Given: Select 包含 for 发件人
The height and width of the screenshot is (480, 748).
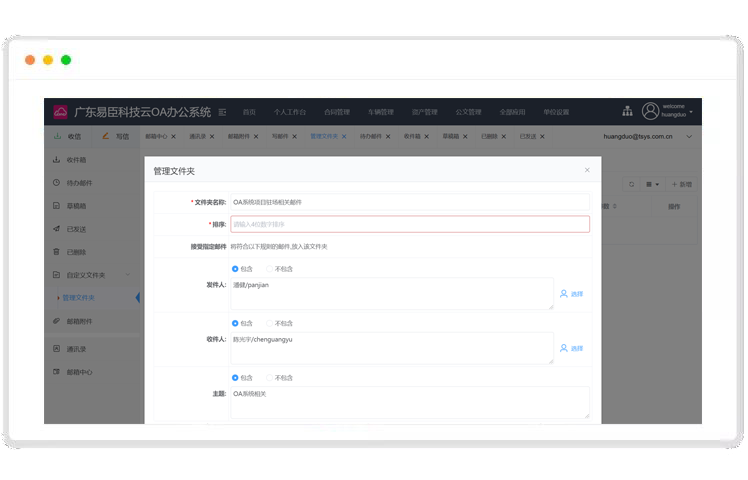Looking at the screenshot, I should pos(242,269).
